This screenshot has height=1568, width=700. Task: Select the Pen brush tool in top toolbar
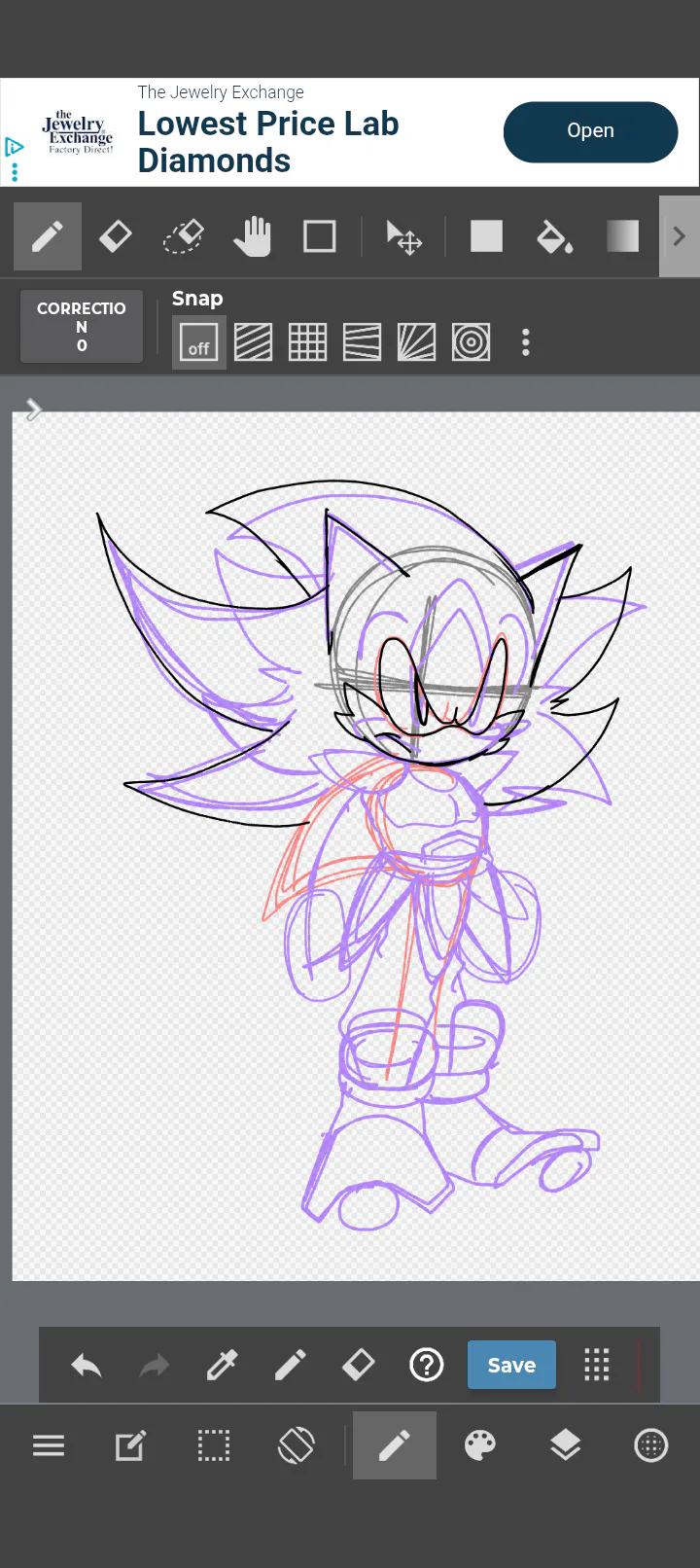(48, 236)
